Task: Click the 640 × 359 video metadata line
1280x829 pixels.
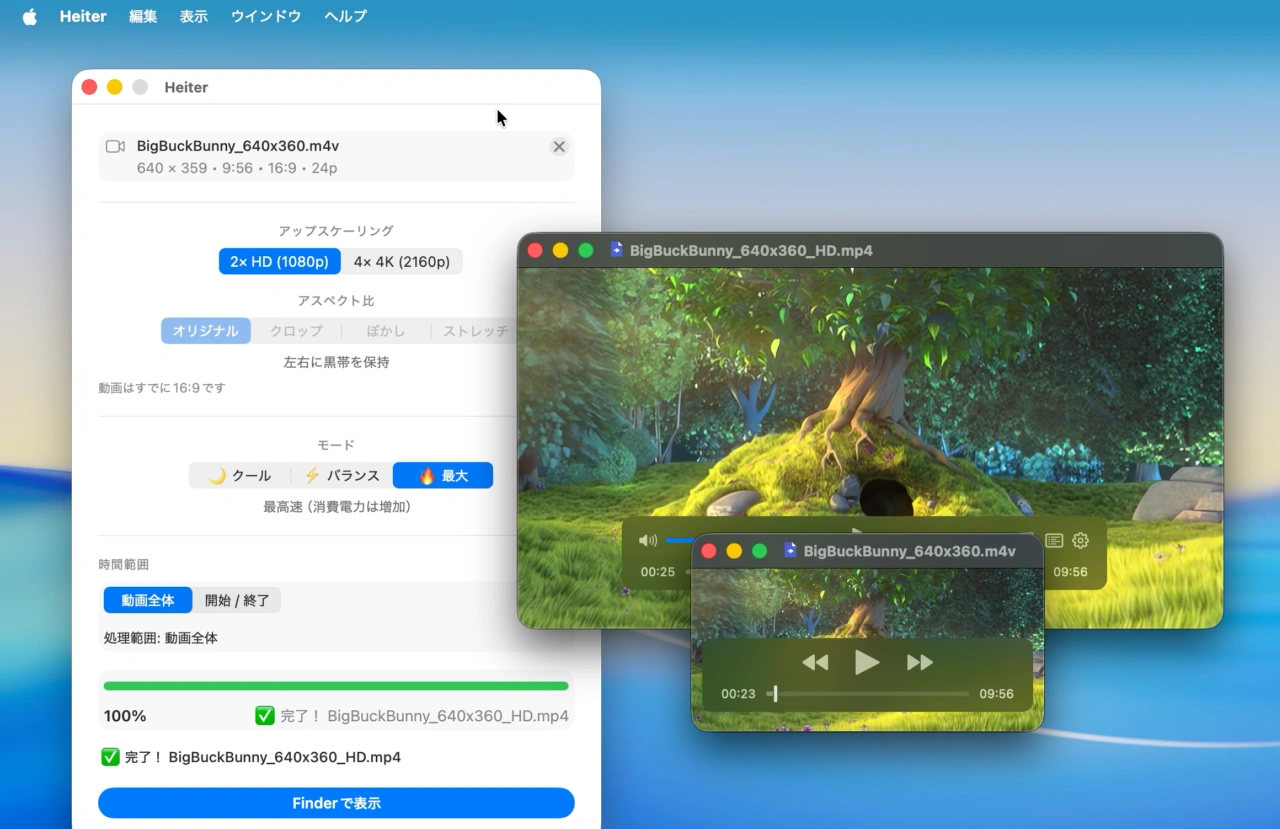Action: [237, 168]
